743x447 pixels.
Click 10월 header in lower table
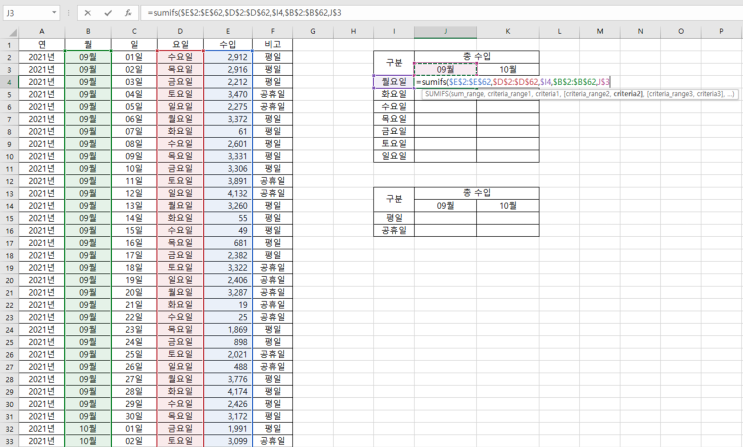click(x=508, y=206)
